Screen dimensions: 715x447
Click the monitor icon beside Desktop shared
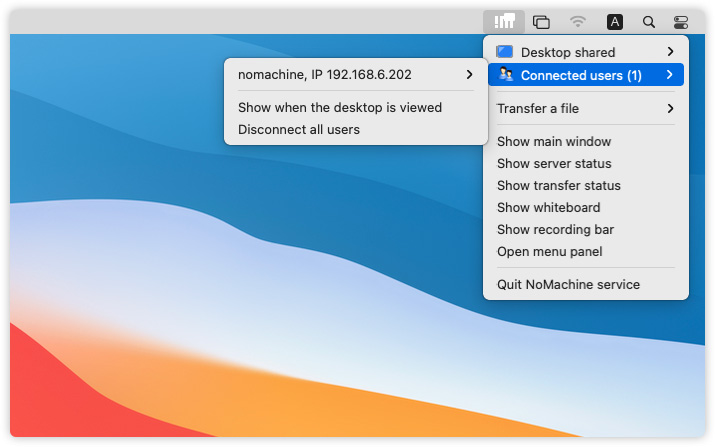505,52
